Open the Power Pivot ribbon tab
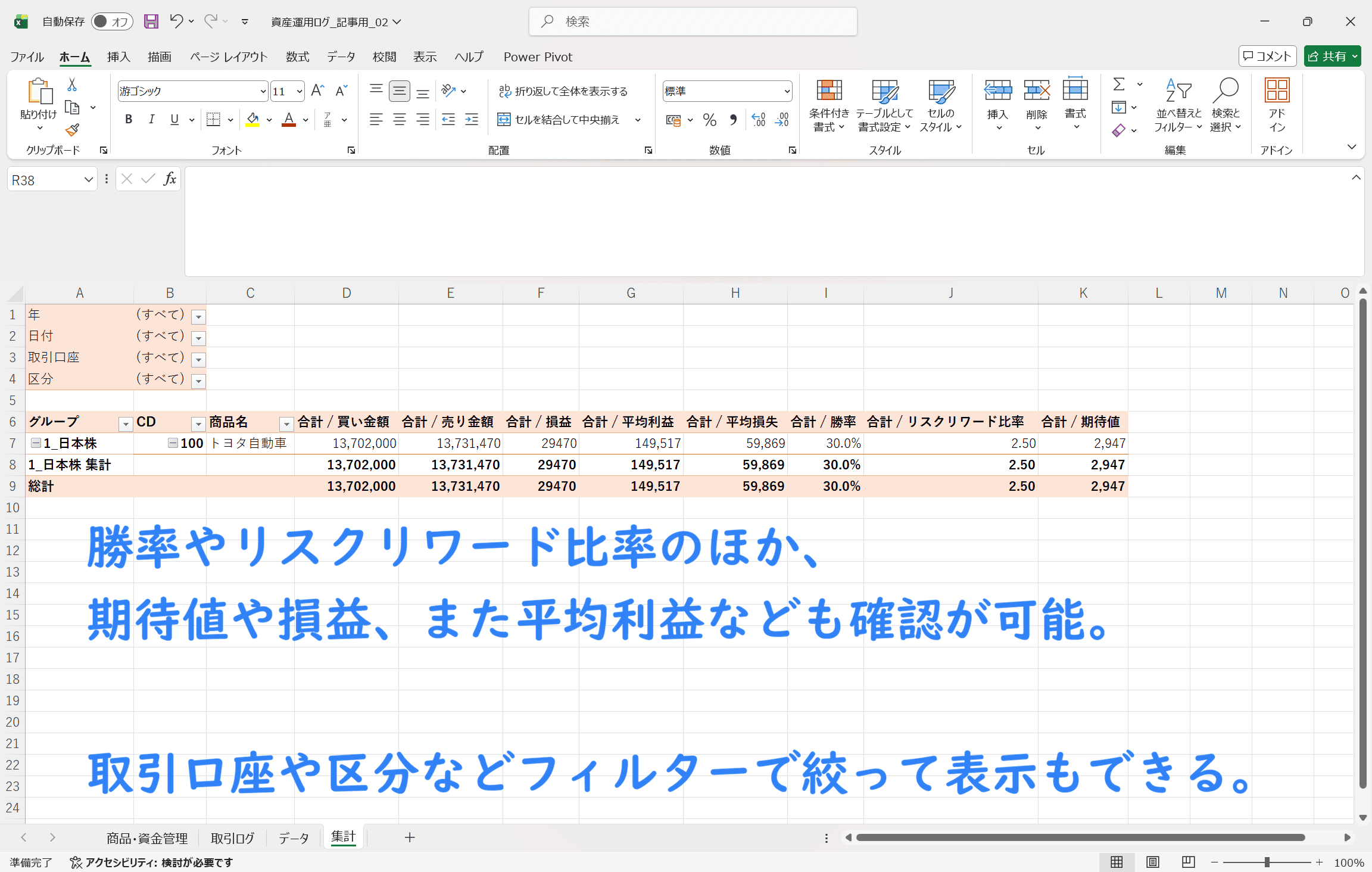The width and height of the screenshot is (1372, 872). pos(537,57)
